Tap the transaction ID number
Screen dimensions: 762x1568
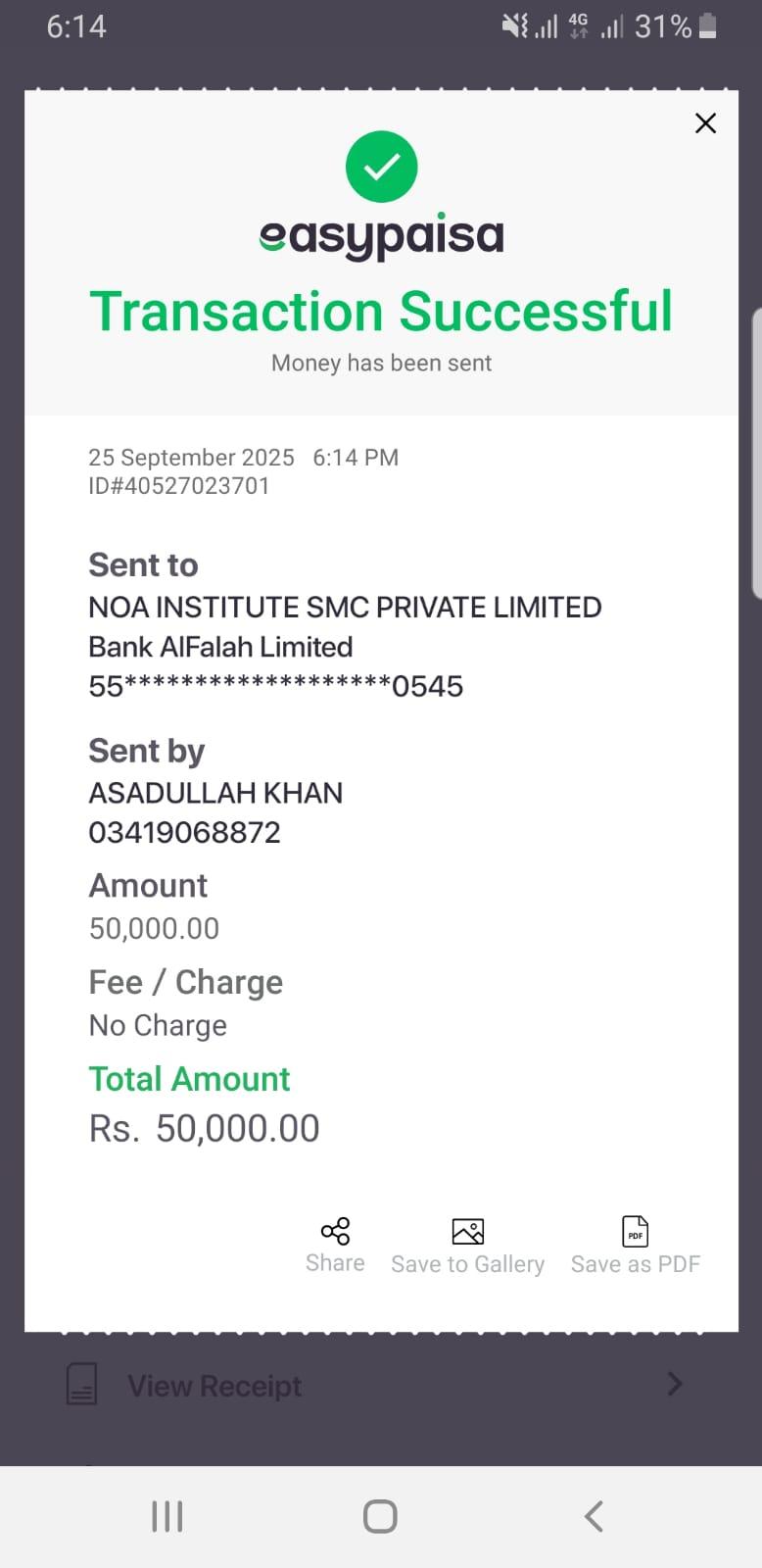[179, 486]
